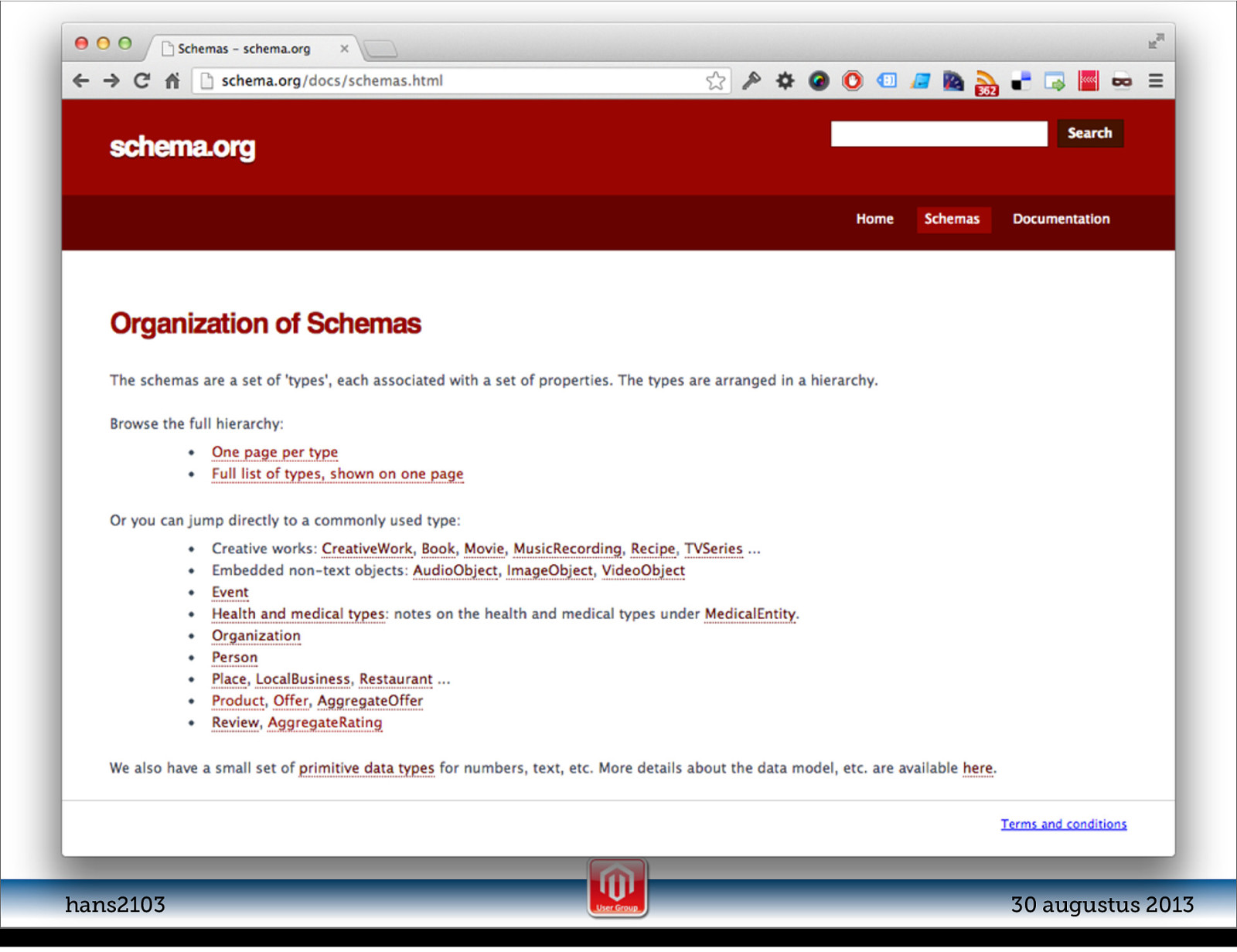Open the Offer type link

coord(291,700)
